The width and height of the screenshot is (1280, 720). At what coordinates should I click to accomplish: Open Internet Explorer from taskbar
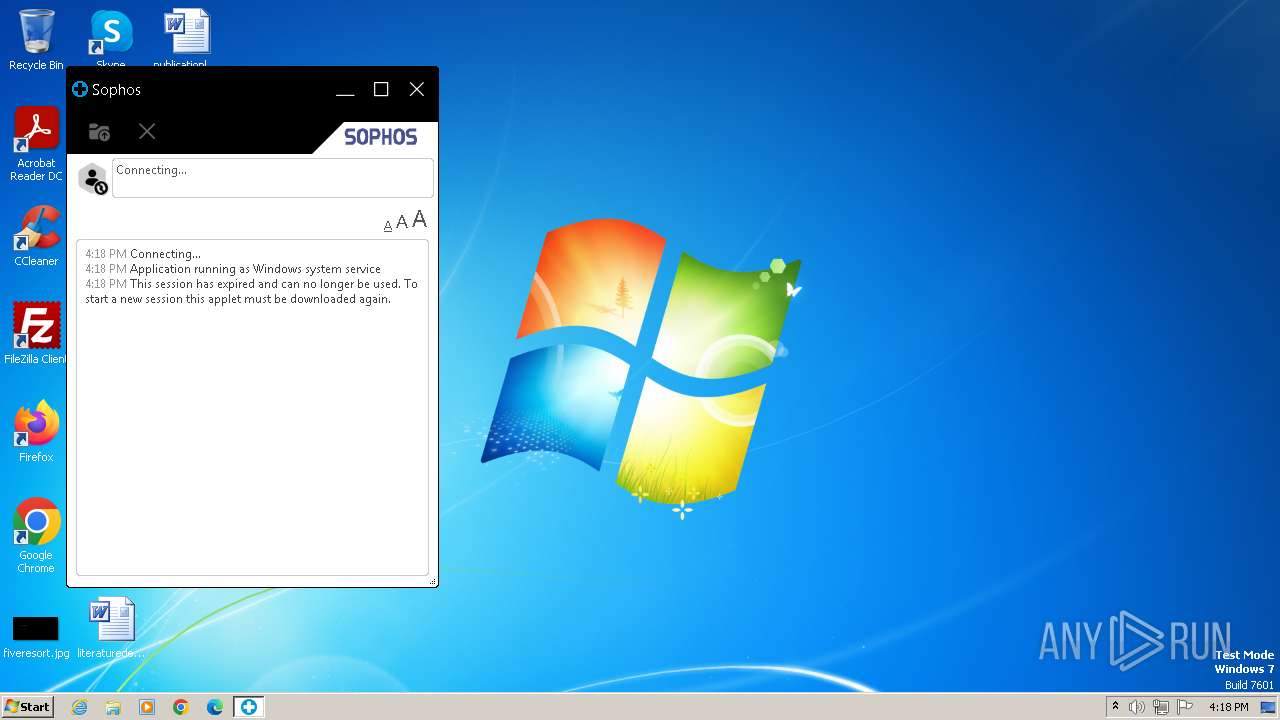tap(79, 707)
